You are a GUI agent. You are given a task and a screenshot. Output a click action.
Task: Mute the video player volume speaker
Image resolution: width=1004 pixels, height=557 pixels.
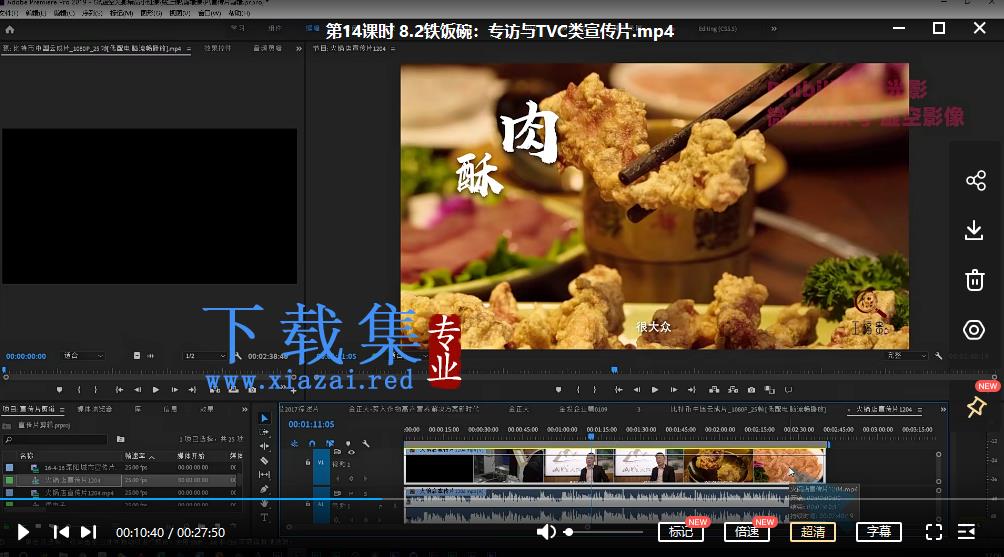click(x=546, y=531)
